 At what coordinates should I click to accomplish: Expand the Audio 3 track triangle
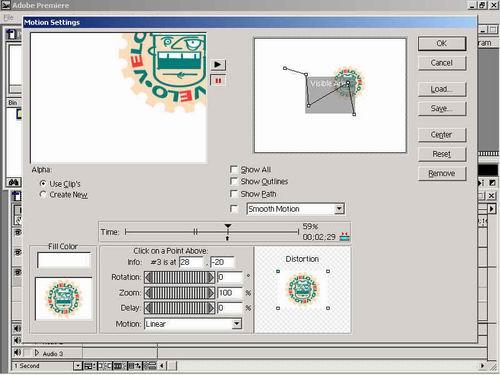tap(37, 353)
